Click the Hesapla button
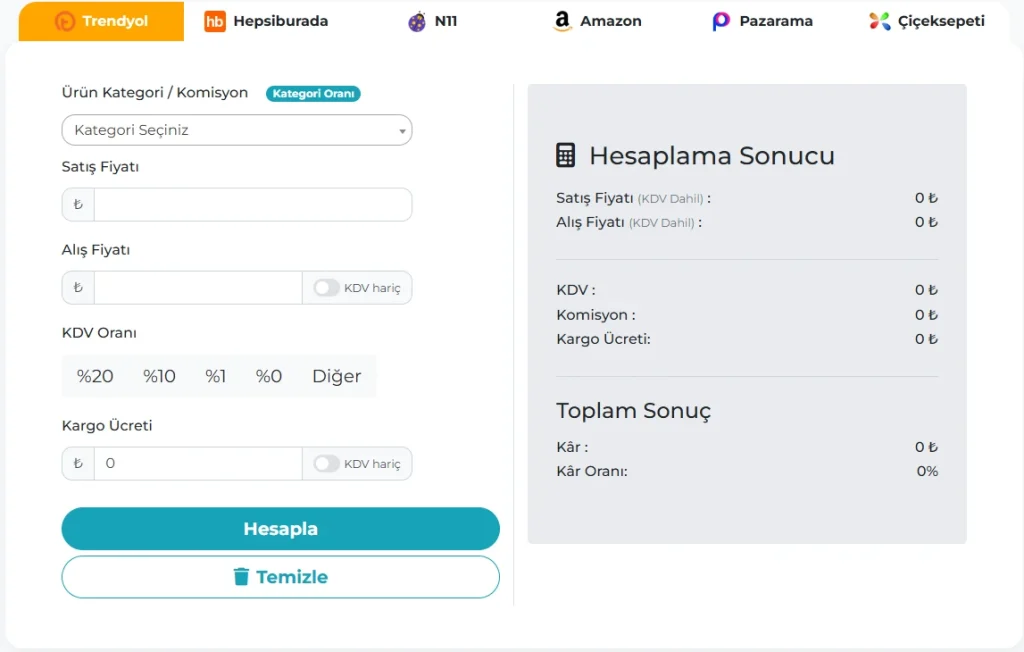1024x652 pixels. (280, 529)
